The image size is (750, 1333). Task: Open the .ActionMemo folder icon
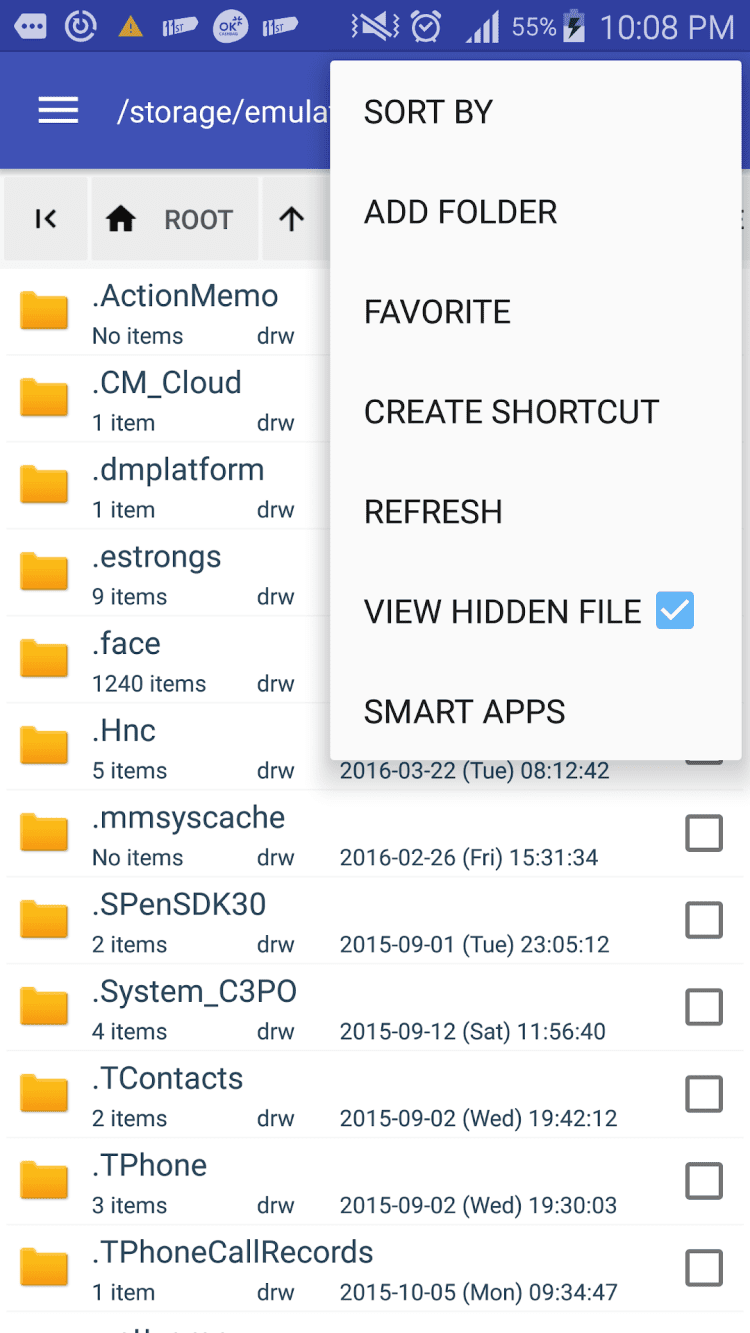tap(44, 312)
